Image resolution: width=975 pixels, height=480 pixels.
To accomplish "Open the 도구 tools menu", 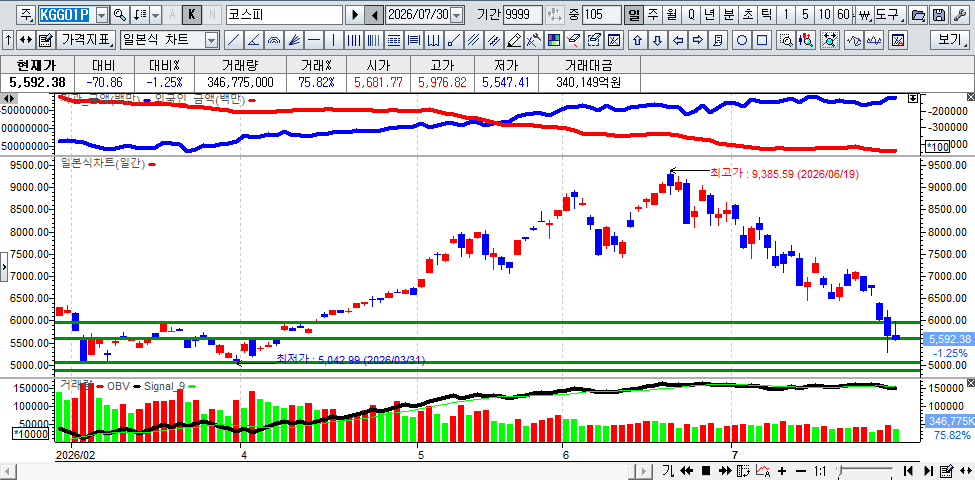I will tap(889, 14).
